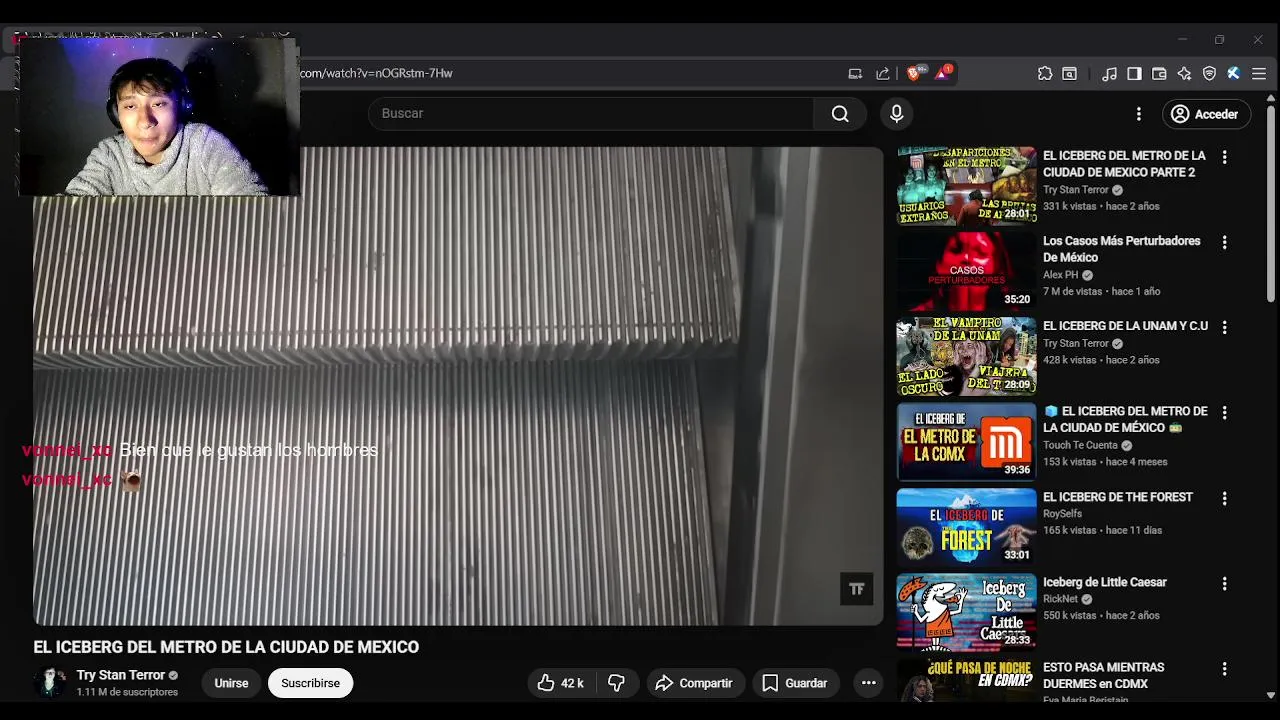Click the tab search icon next to extensions

pos(1070,73)
